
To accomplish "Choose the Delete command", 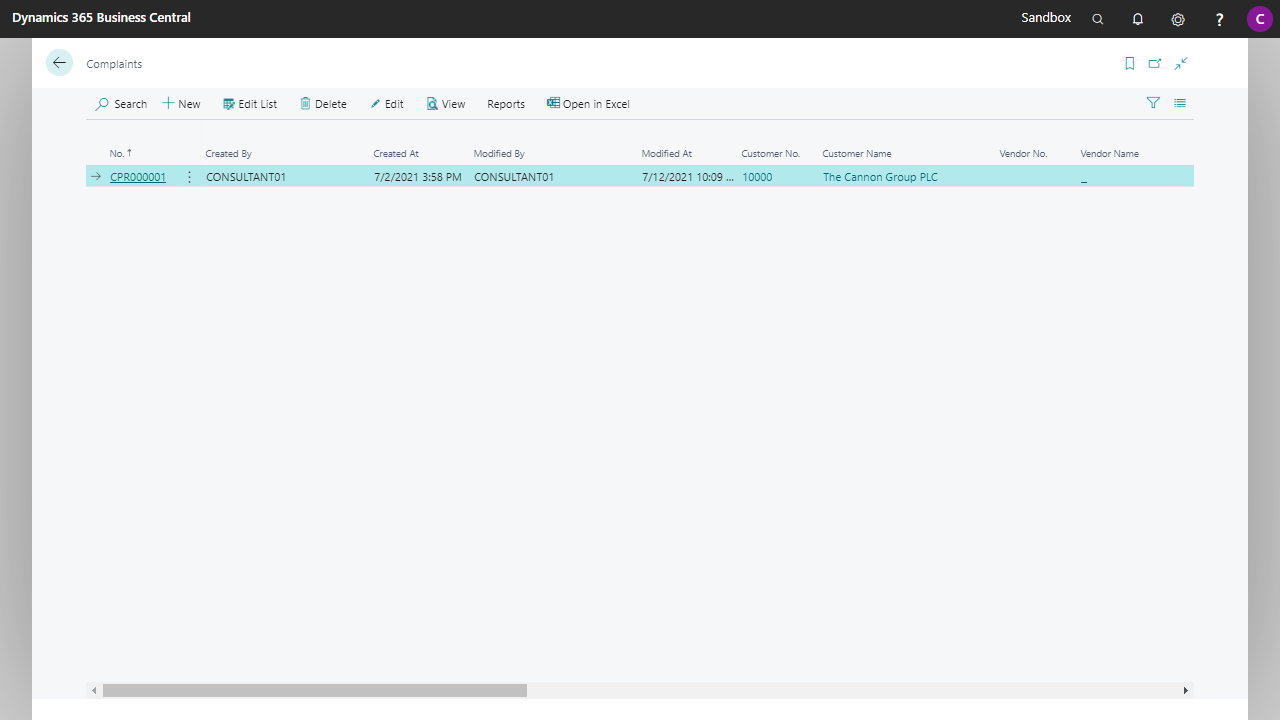I will pos(322,104).
